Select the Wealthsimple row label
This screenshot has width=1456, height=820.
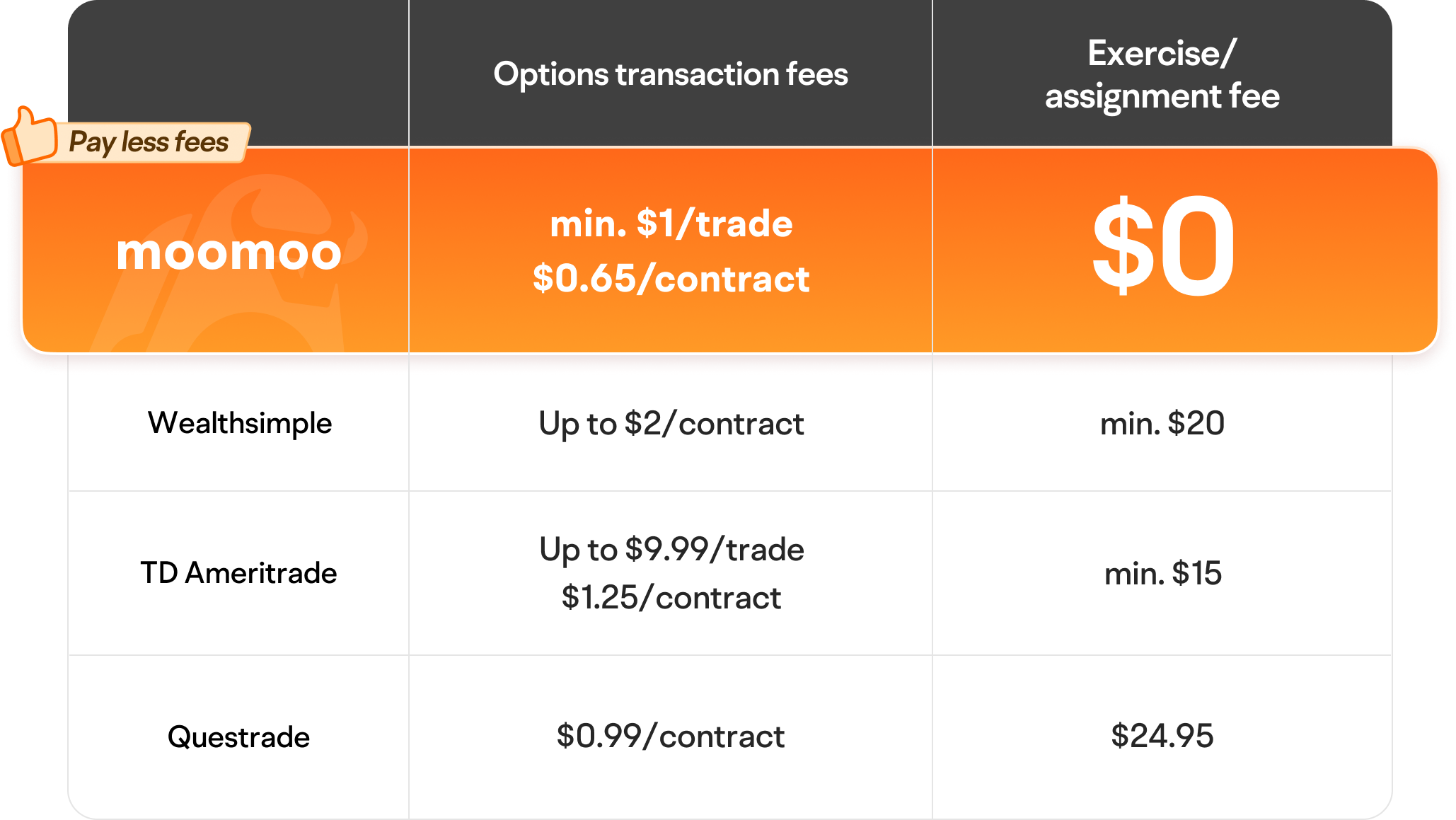pos(240,423)
